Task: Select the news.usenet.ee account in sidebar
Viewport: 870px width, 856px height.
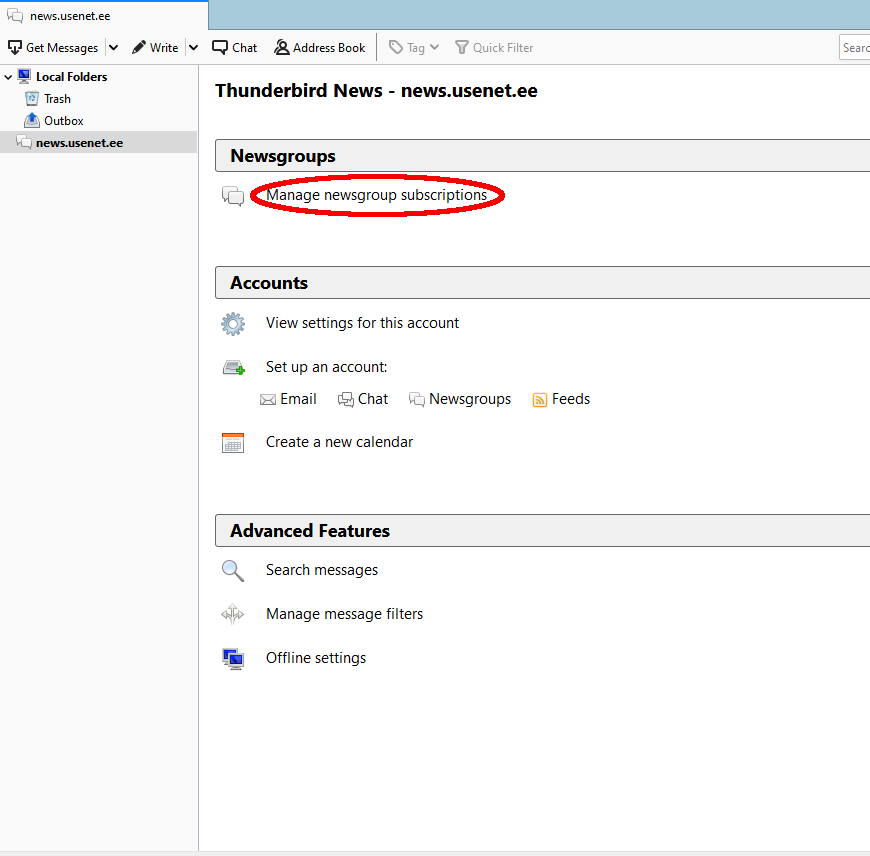Action: (x=79, y=142)
